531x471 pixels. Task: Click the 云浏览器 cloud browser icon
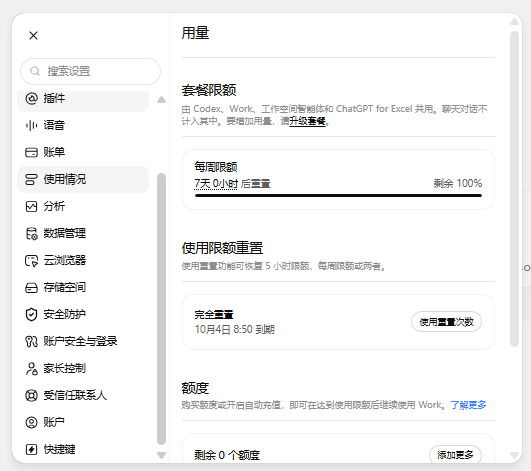(31, 260)
